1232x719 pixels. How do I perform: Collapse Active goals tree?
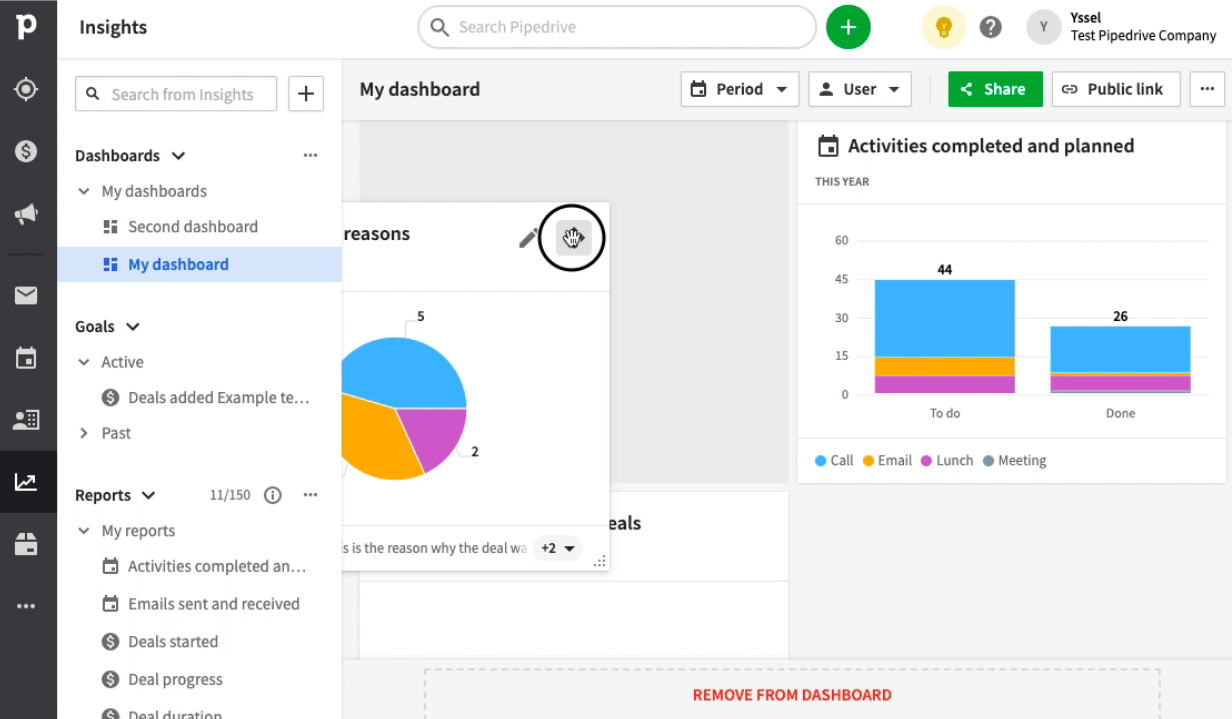84,362
